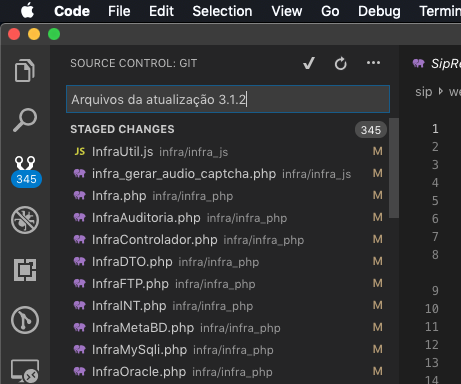The image size is (461, 384).
Task: Open the File menu
Action: [119, 11]
